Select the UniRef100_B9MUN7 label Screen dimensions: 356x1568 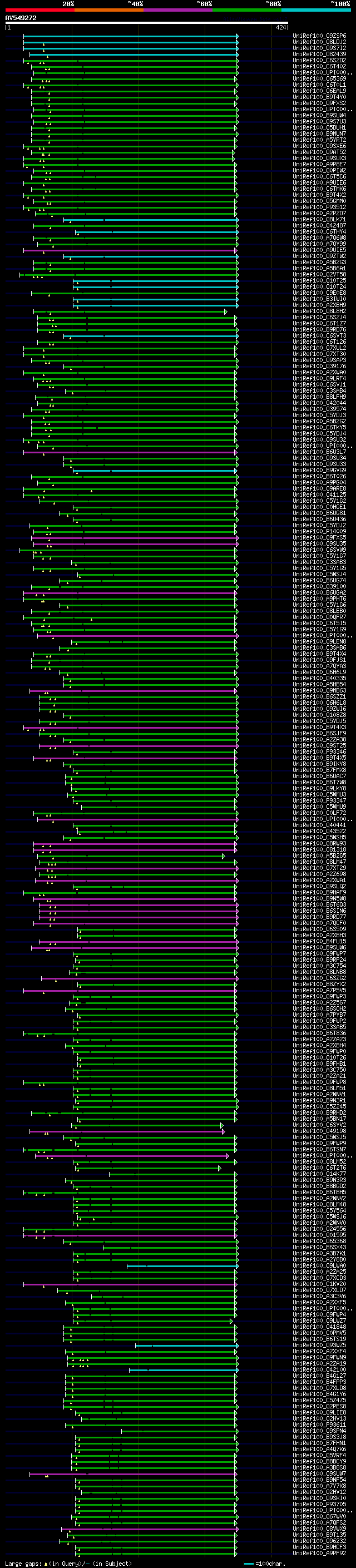pos(319,134)
